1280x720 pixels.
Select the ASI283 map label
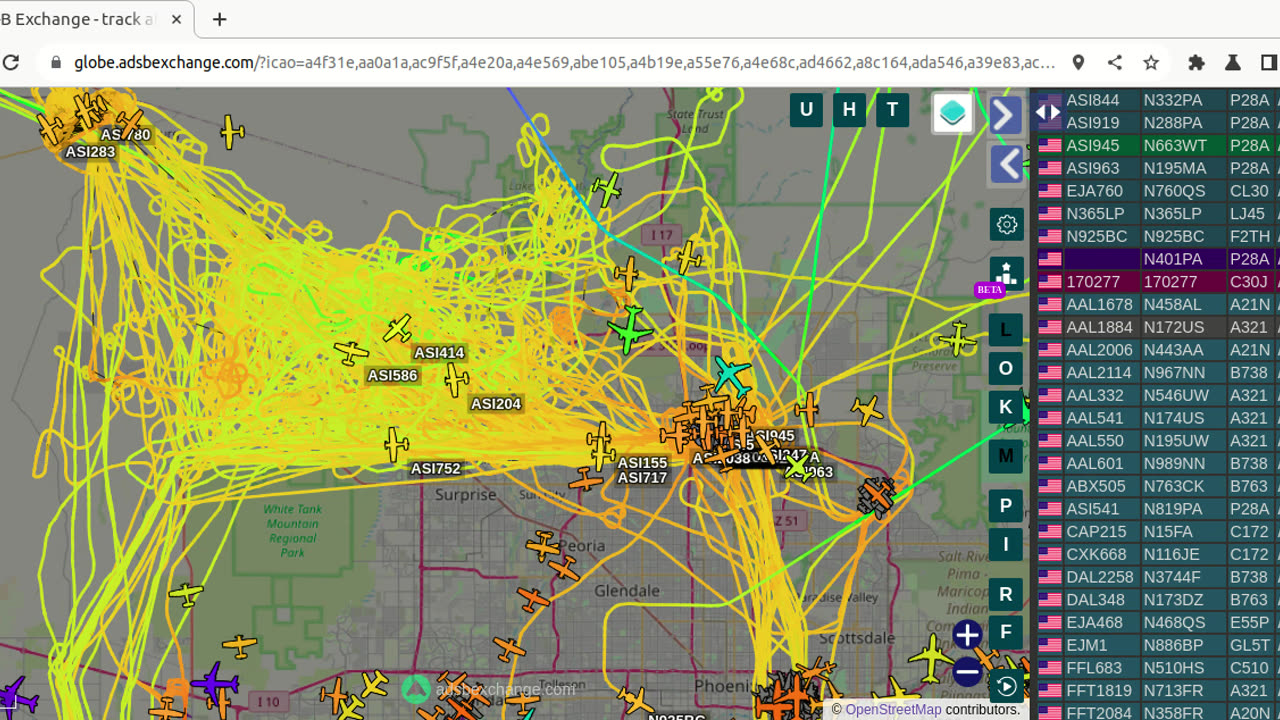(x=90, y=152)
